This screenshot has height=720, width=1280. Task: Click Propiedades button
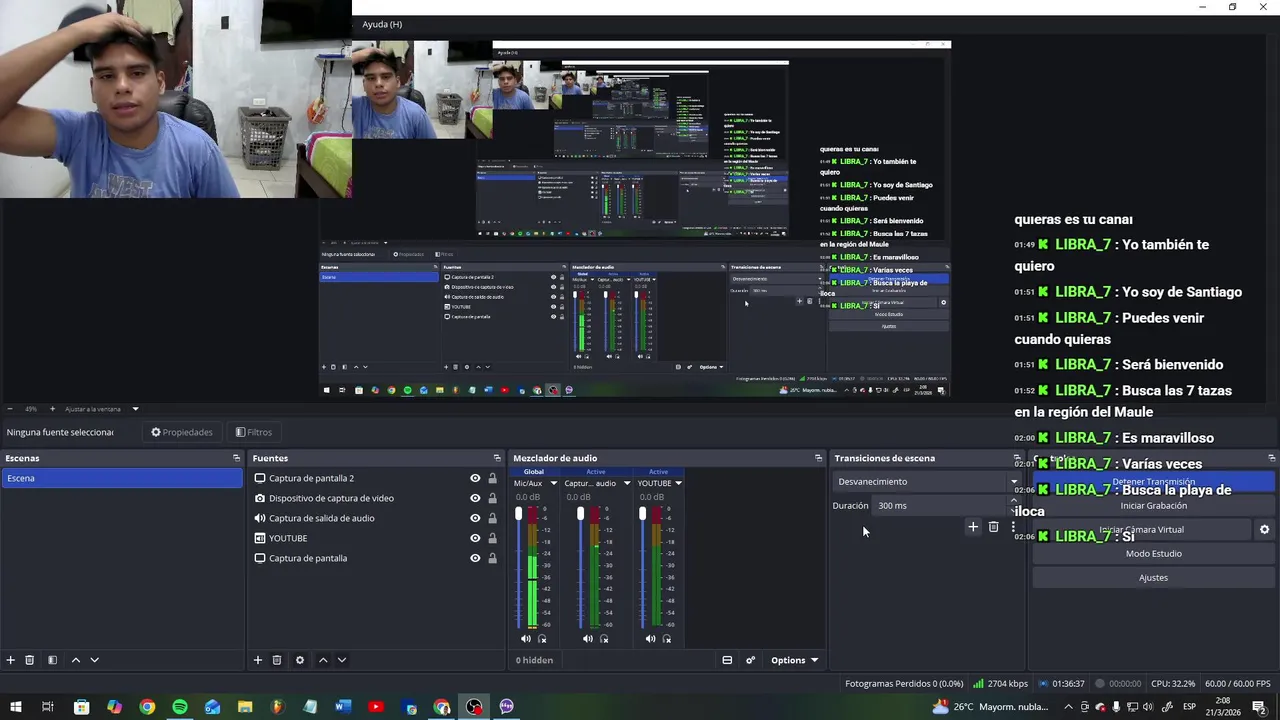point(182,432)
